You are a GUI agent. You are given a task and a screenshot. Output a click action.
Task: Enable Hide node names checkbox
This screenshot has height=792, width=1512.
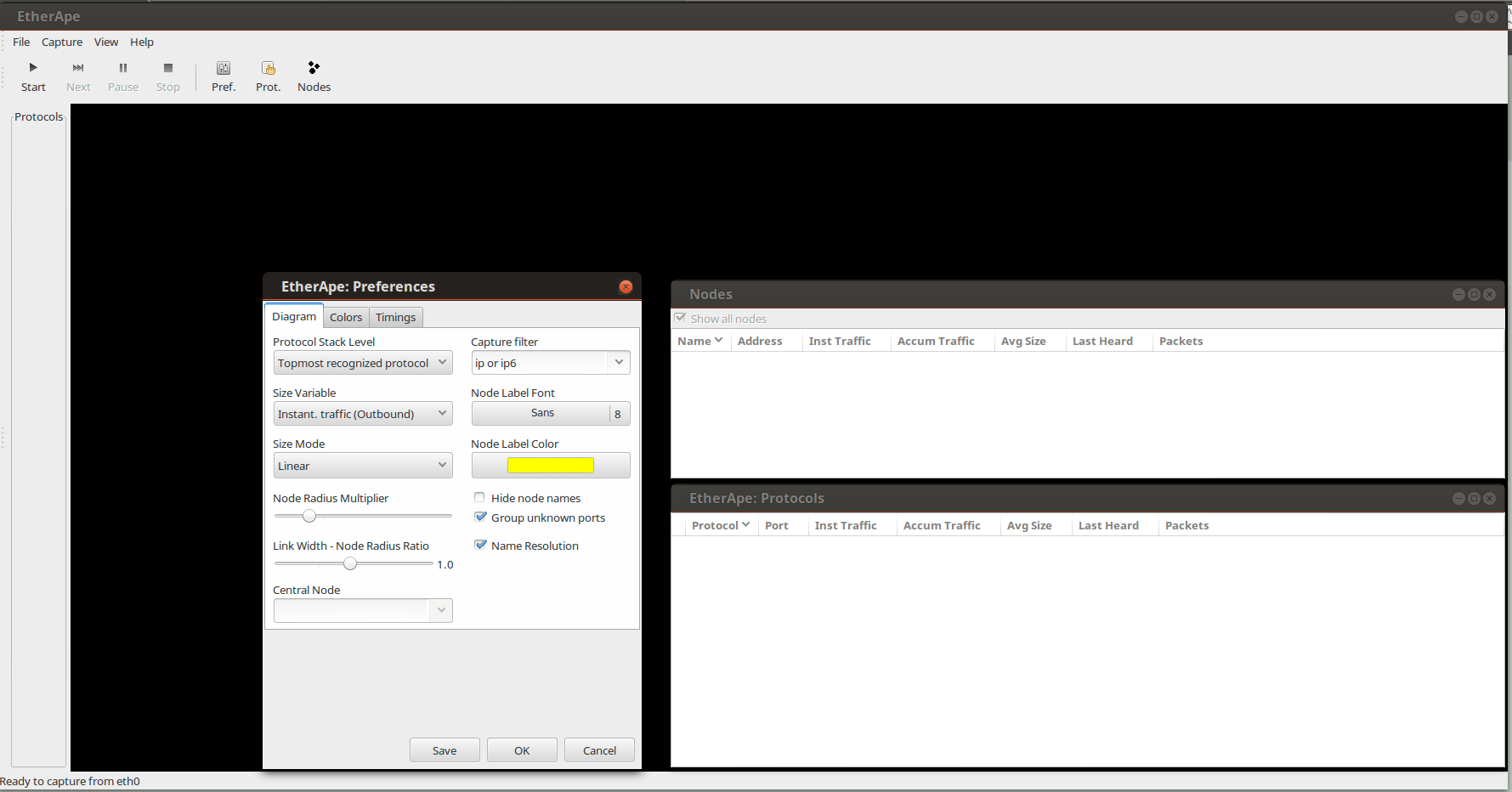(x=479, y=497)
